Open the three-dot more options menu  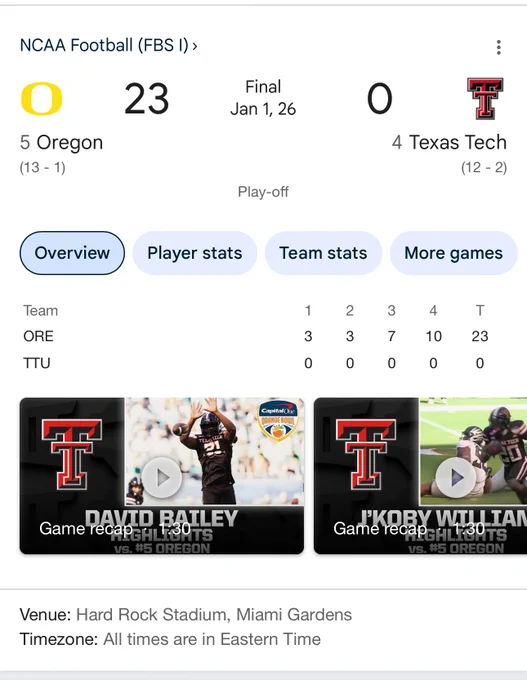click(x=499, y=47)
